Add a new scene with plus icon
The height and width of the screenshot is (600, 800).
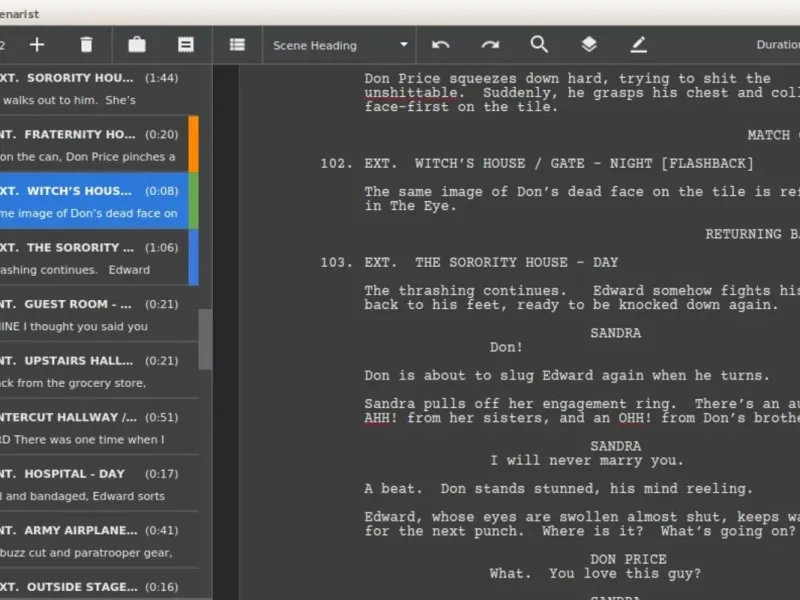coord(37,45)
